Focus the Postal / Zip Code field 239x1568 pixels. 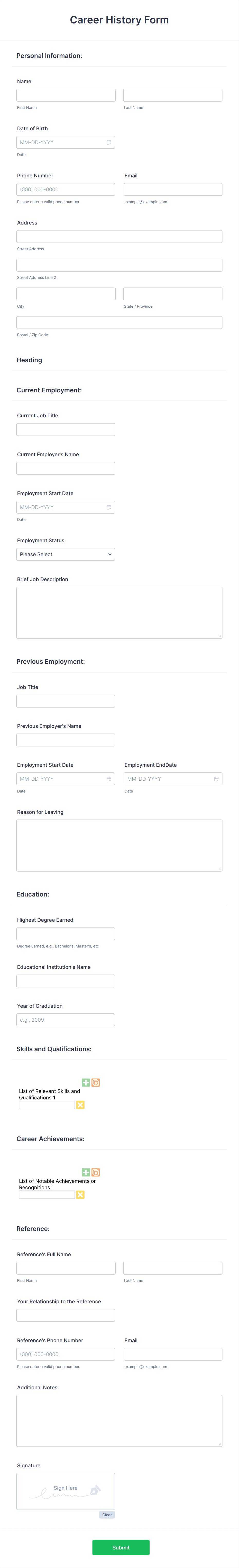(119, 323)
